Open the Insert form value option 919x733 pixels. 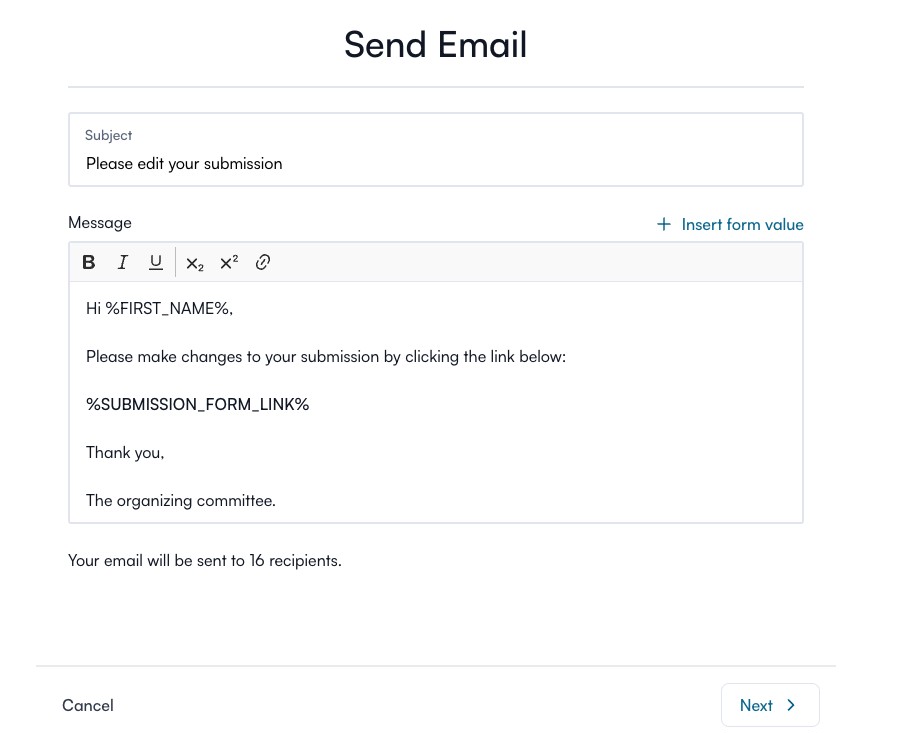click(742, 224)
